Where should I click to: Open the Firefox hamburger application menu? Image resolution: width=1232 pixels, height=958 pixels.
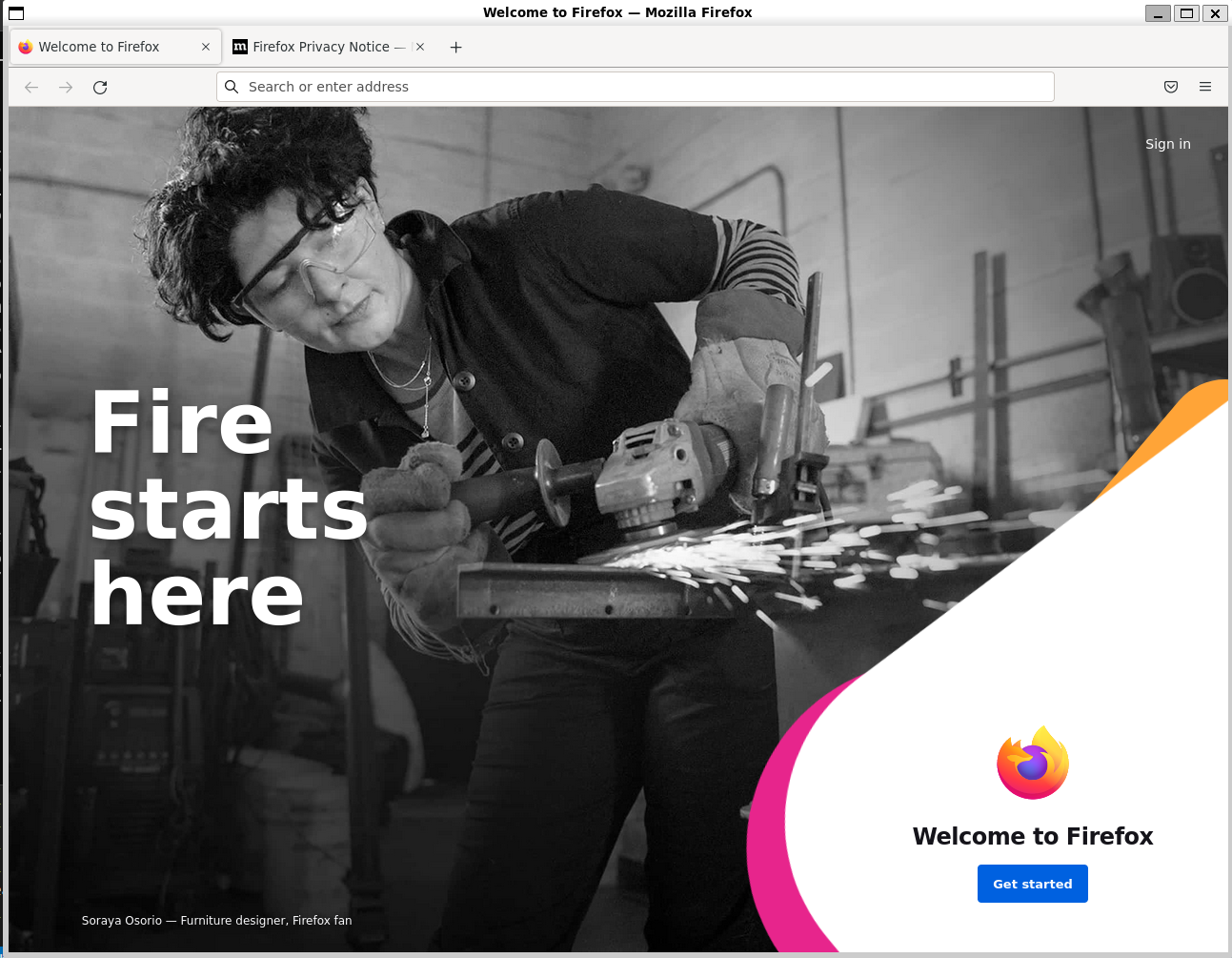pos(1205,87)
